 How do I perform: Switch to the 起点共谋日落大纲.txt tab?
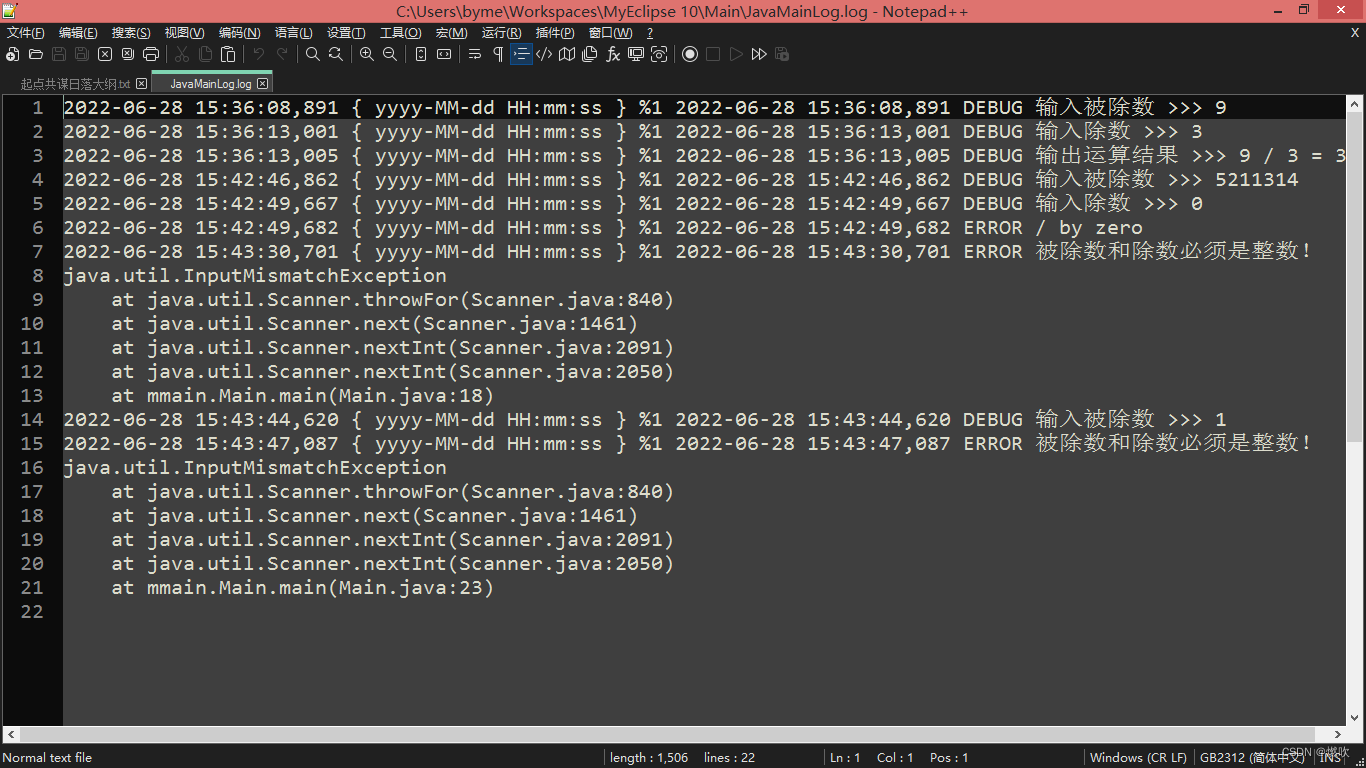(x=76, y=84)
